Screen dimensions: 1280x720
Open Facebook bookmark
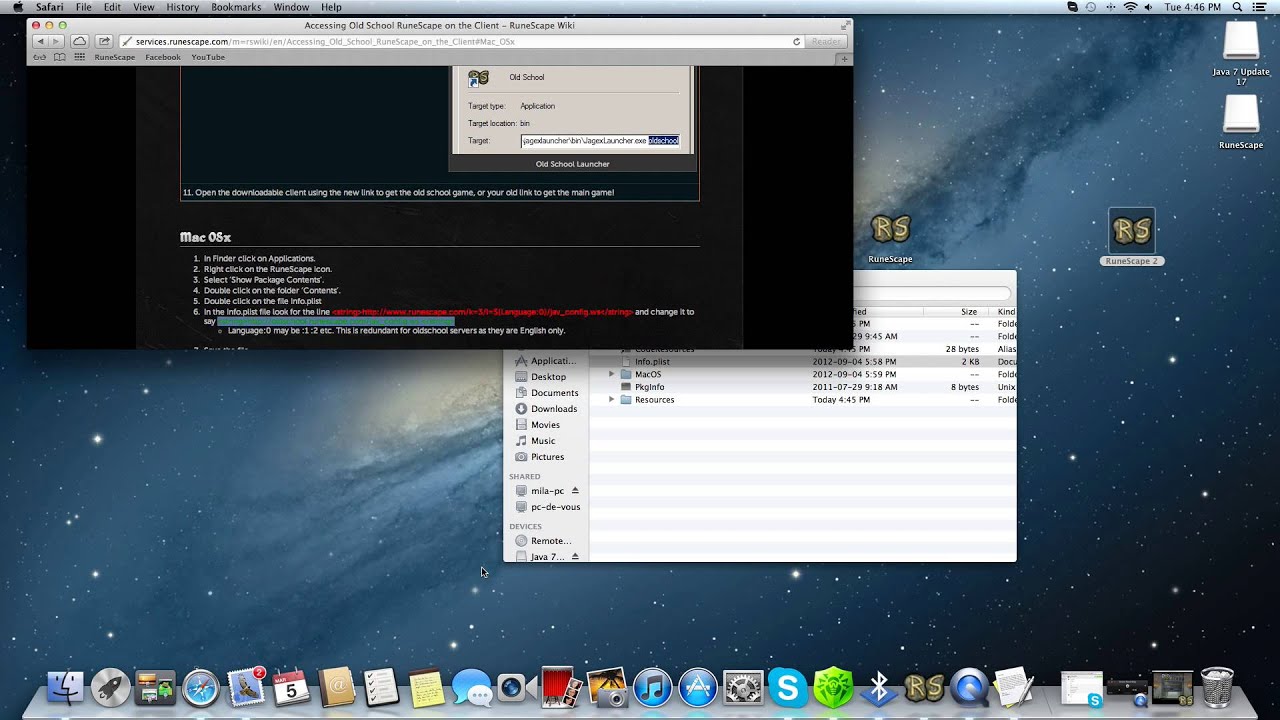coord(163,57)
